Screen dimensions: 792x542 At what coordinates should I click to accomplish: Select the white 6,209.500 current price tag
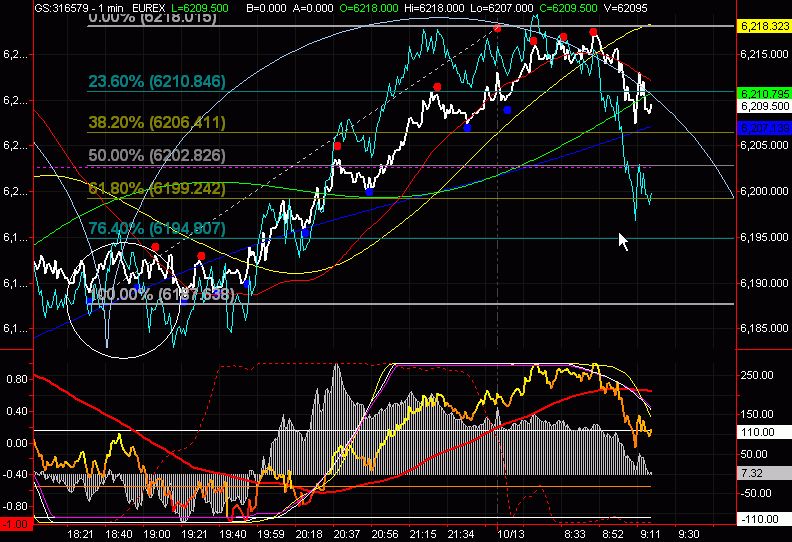[765, 106]
